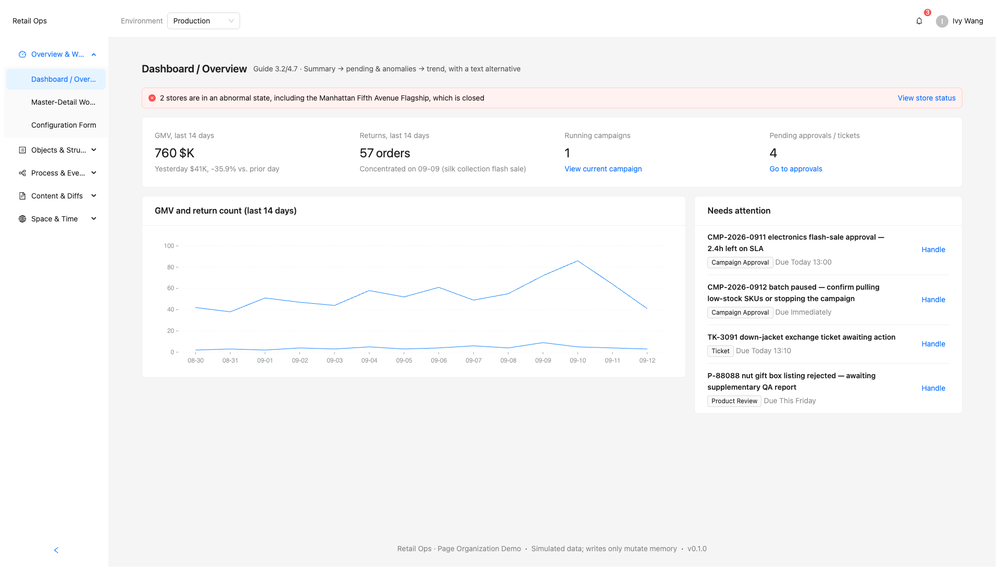Screen dimensions: 1000x571
Task: Open the notifications bell icon
Action: pyautogui.click(x=918, y=21)
